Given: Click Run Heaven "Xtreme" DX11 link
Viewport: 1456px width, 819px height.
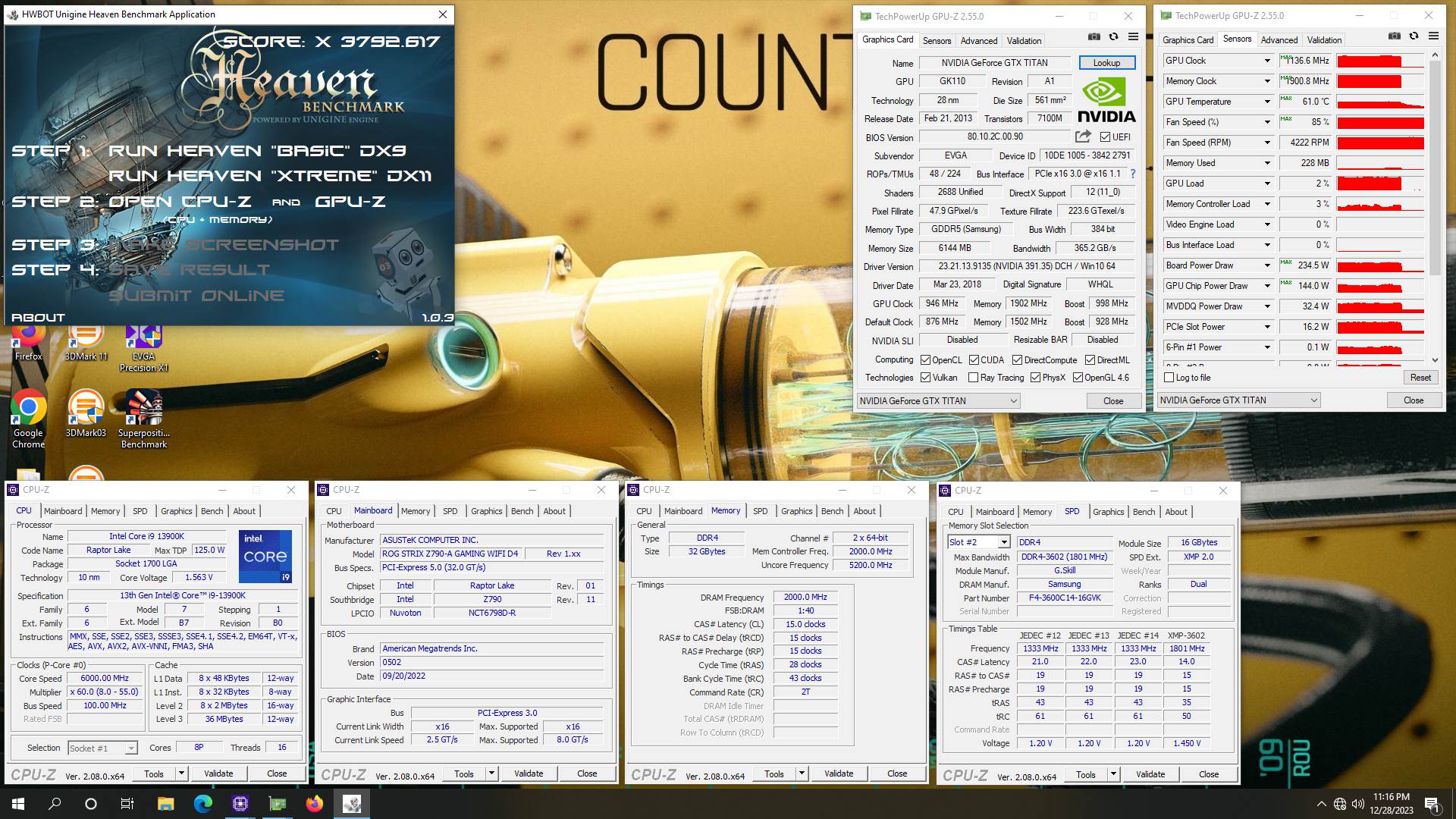Looking at the screenshot, I should [x=270, y=176].
